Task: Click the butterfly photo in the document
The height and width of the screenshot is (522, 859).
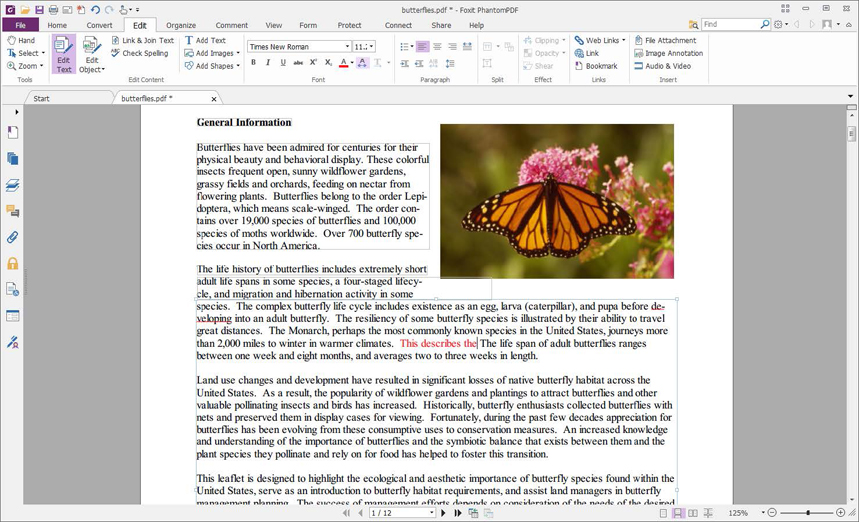Action: 557,201
